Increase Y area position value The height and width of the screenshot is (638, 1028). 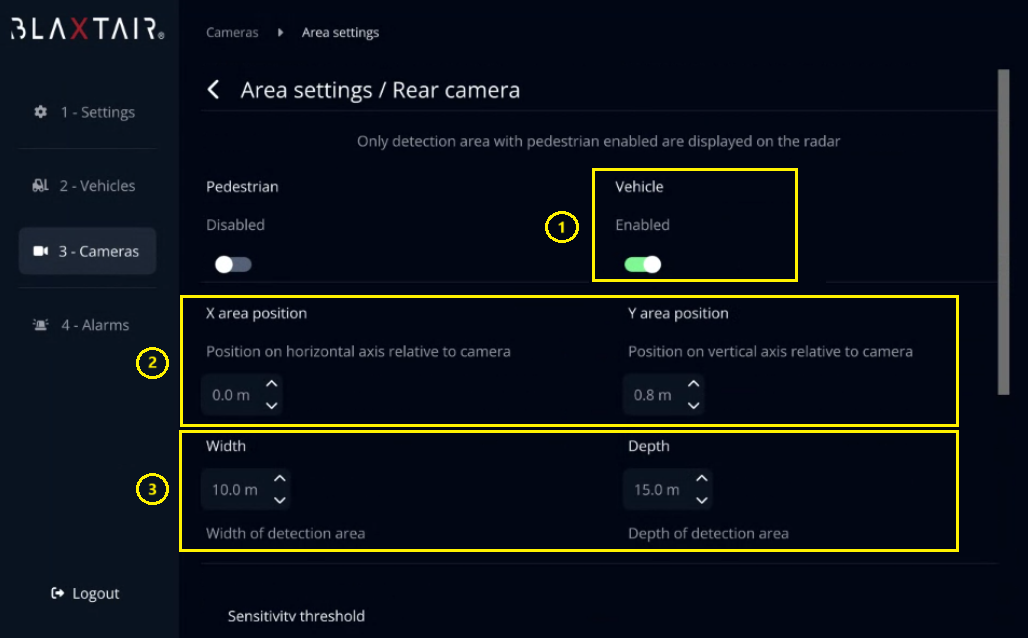[693, 384]
